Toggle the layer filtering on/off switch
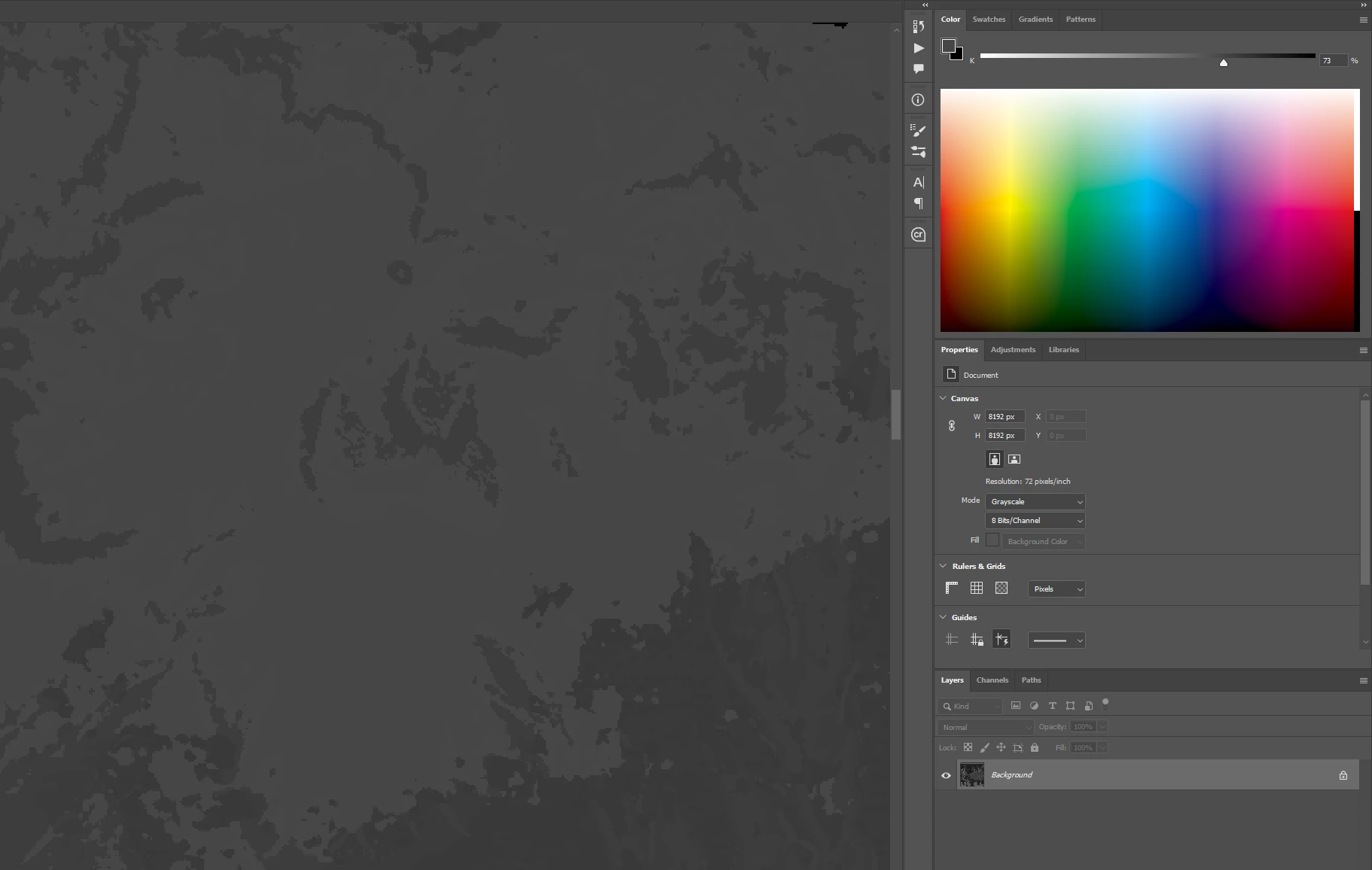 point(1105,704)
